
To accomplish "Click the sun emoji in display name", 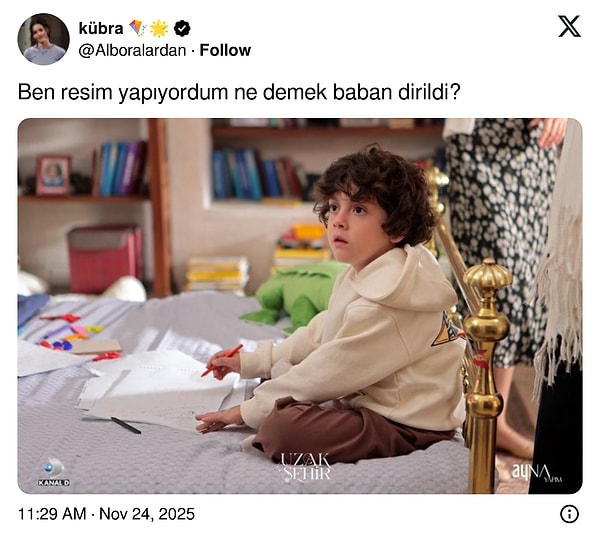I will 159,28.
